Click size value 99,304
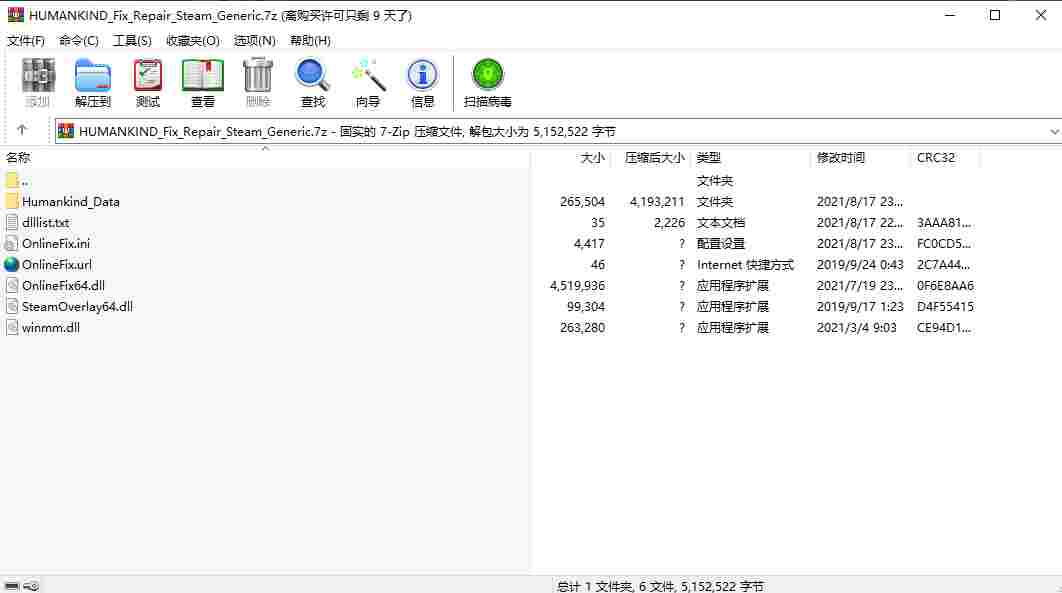The height and width of the screenshot is (593, 1062). 586,307
